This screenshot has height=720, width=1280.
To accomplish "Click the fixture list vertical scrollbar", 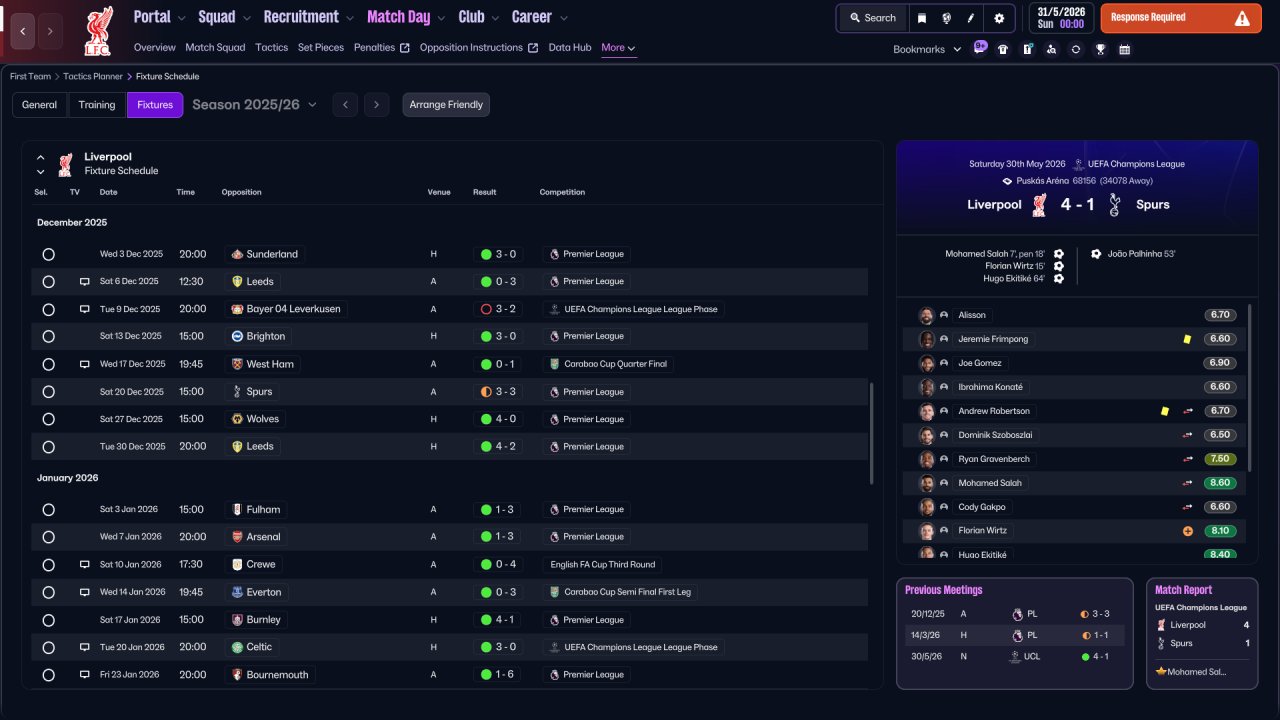I will pos(872,432).
